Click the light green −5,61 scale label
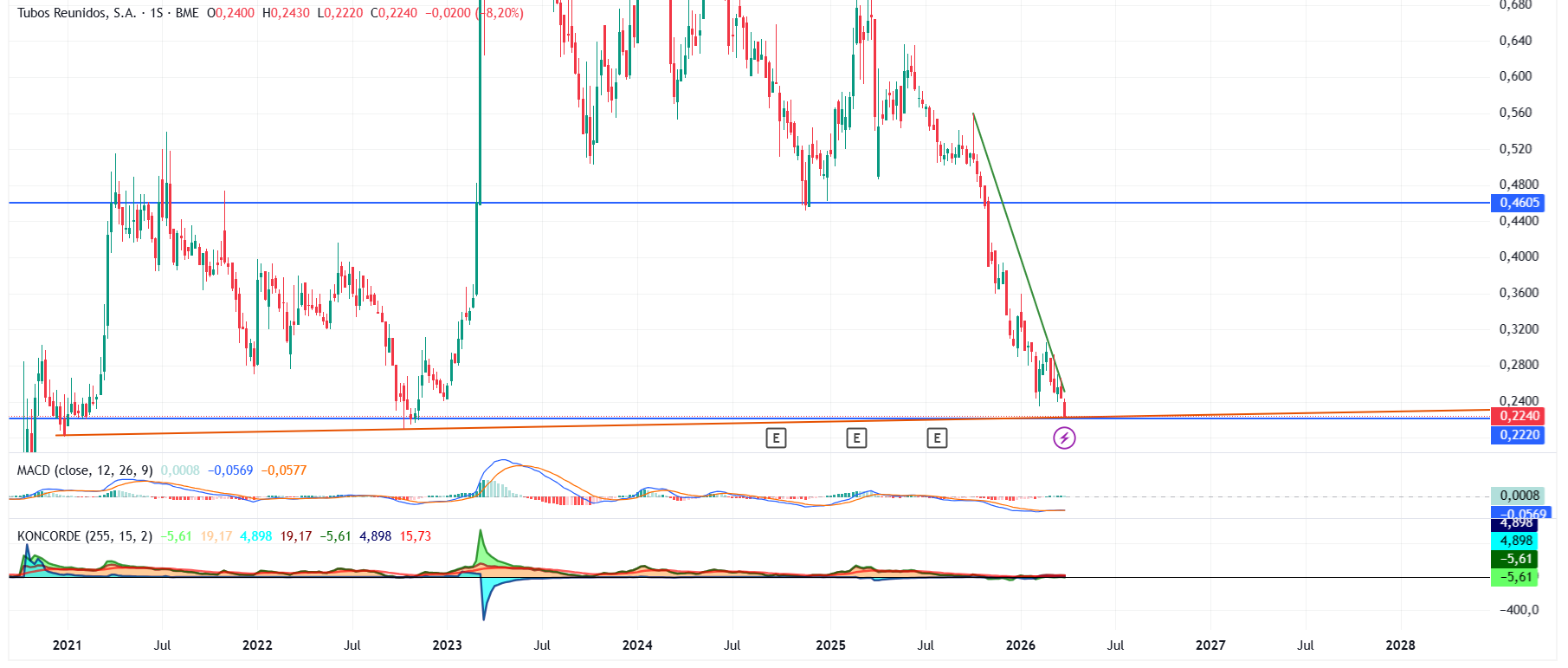Viewport: 1568px width, 668px height. (1515, 577)
